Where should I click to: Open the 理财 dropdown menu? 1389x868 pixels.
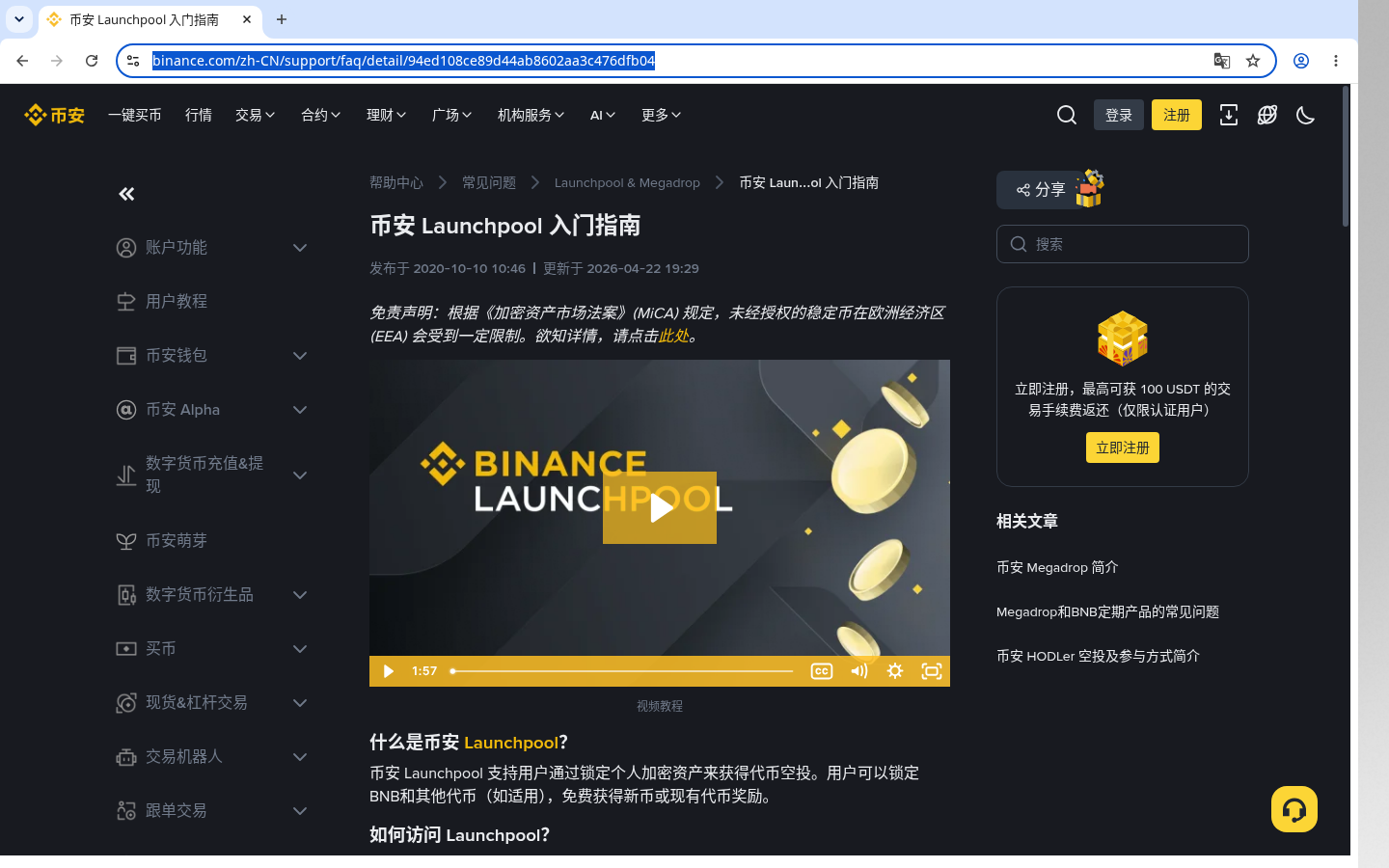point(387,115)
